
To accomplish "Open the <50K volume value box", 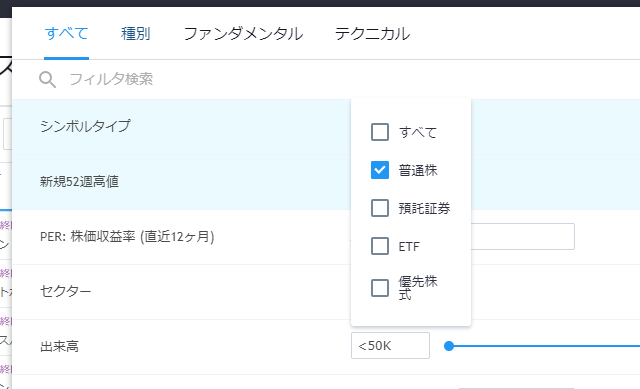I will click(390, 346).
